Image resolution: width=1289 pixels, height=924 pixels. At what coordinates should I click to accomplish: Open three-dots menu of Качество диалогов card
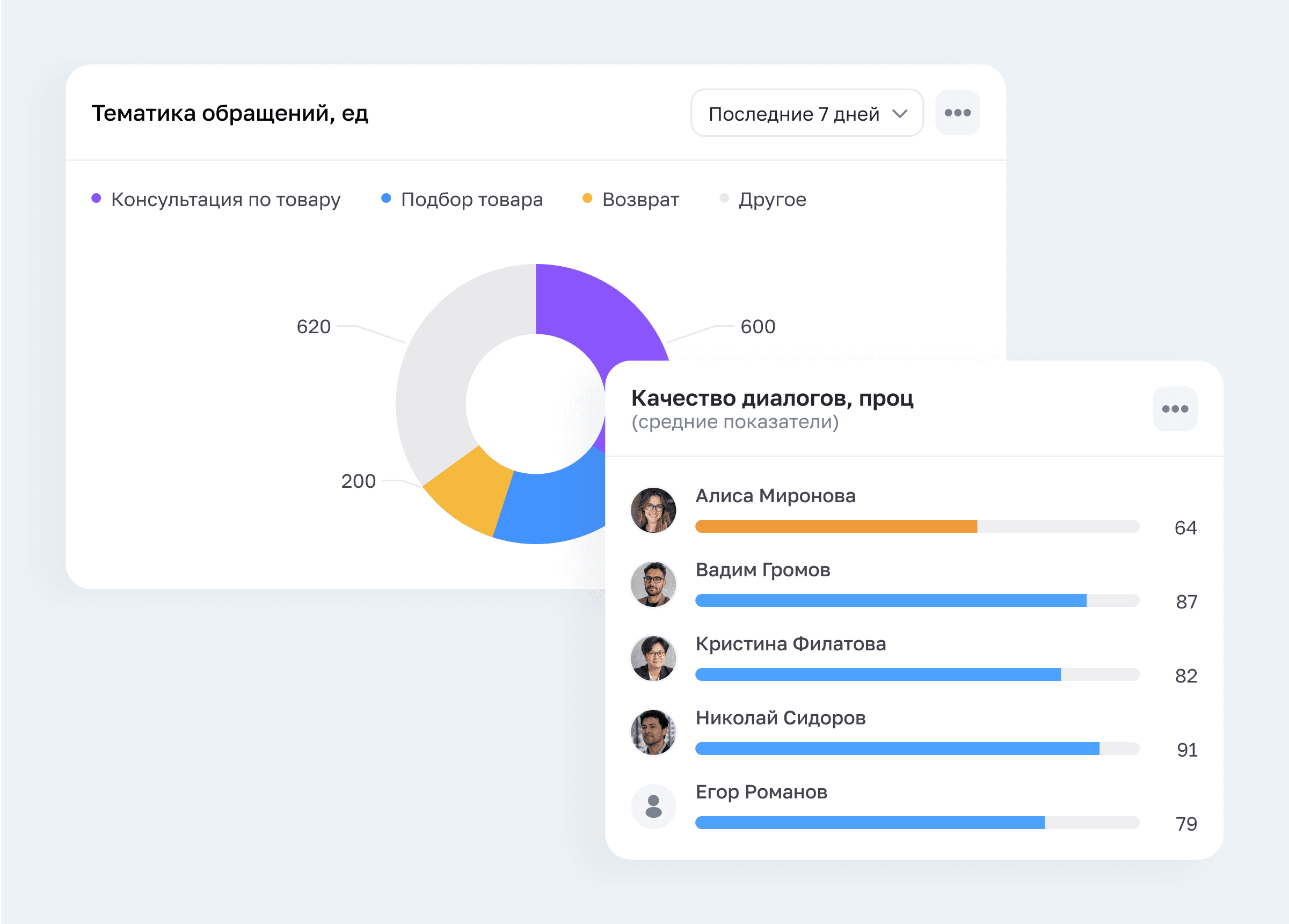click(x=1175, y=409)
